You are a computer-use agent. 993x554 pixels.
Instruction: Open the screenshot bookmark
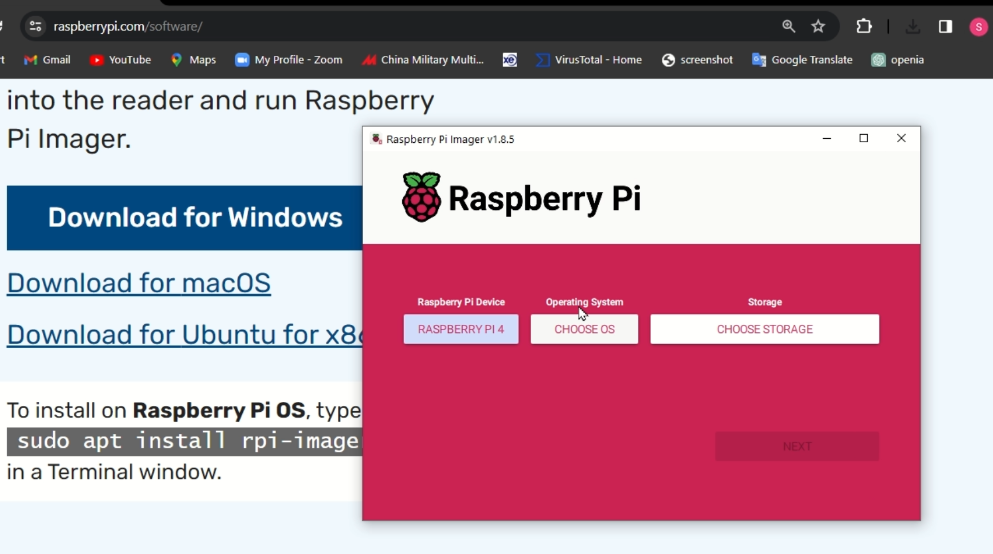click(x=697, y=60)
